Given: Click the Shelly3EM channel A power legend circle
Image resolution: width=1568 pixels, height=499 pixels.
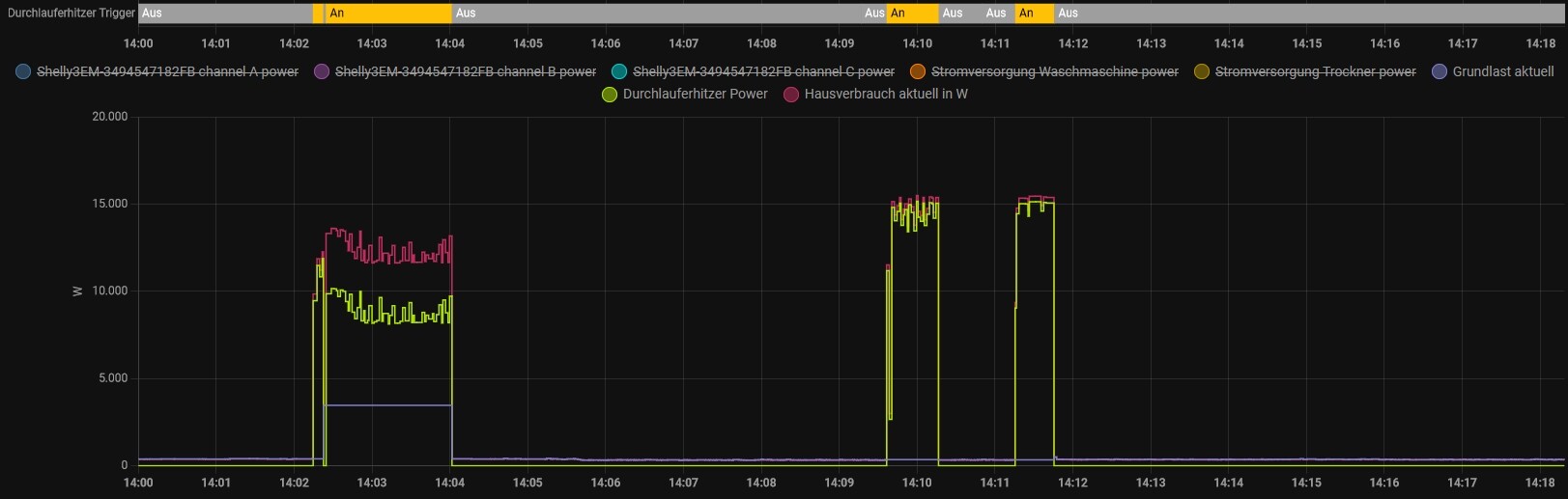Looking at the screenshot, I should (x=23, y=71).
